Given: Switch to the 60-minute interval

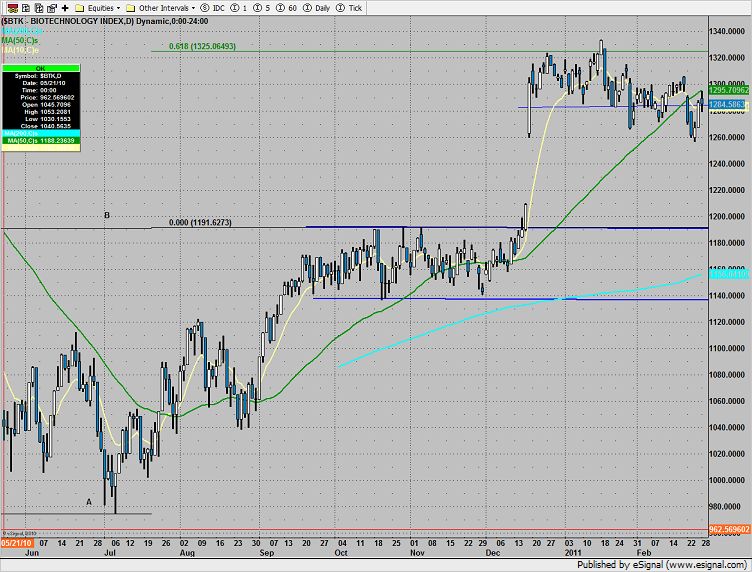Looking at the screenshot, I should click(x=286, y=8).
